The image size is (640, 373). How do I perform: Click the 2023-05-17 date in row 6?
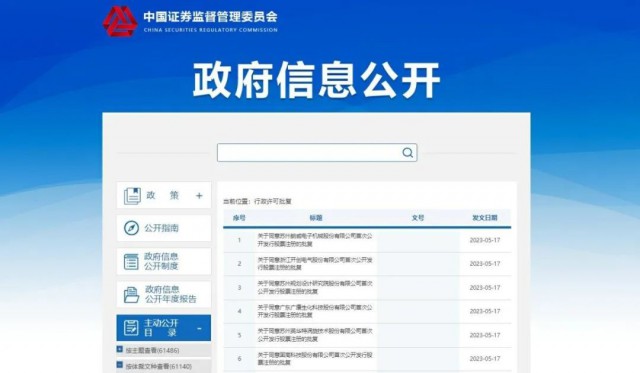(485, 359)
